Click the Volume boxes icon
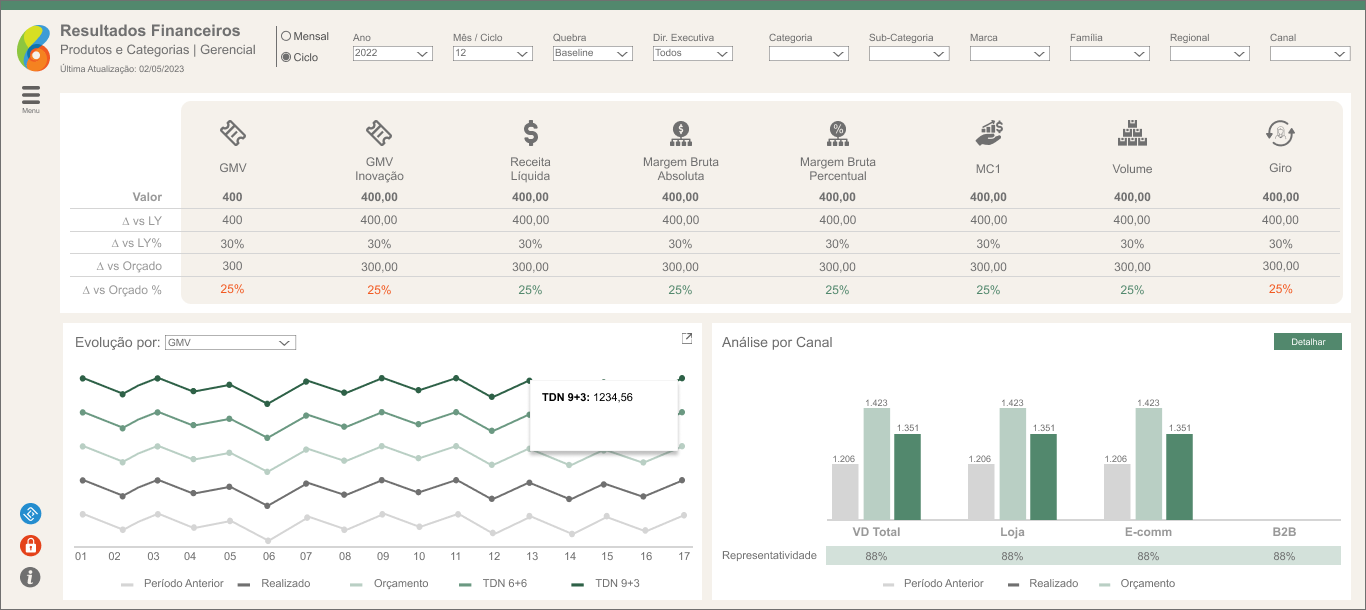 (1132, 132)
